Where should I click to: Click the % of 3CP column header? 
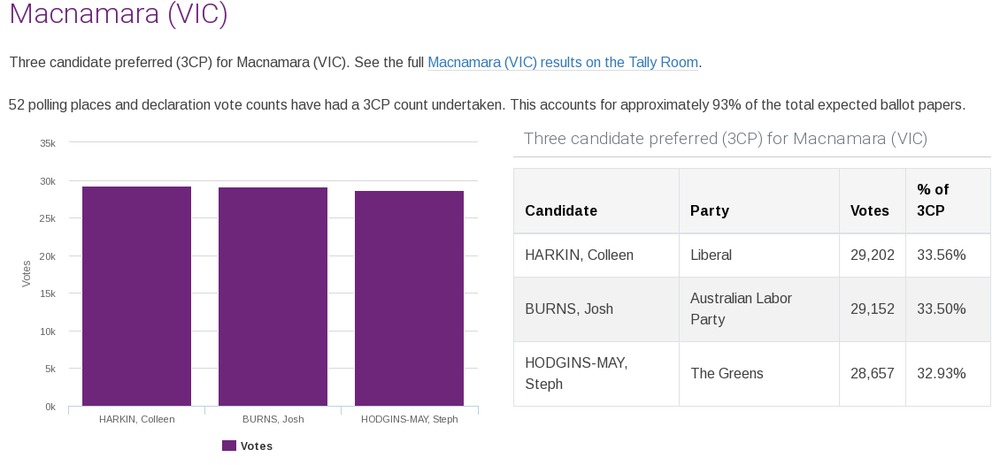[933, 200]
